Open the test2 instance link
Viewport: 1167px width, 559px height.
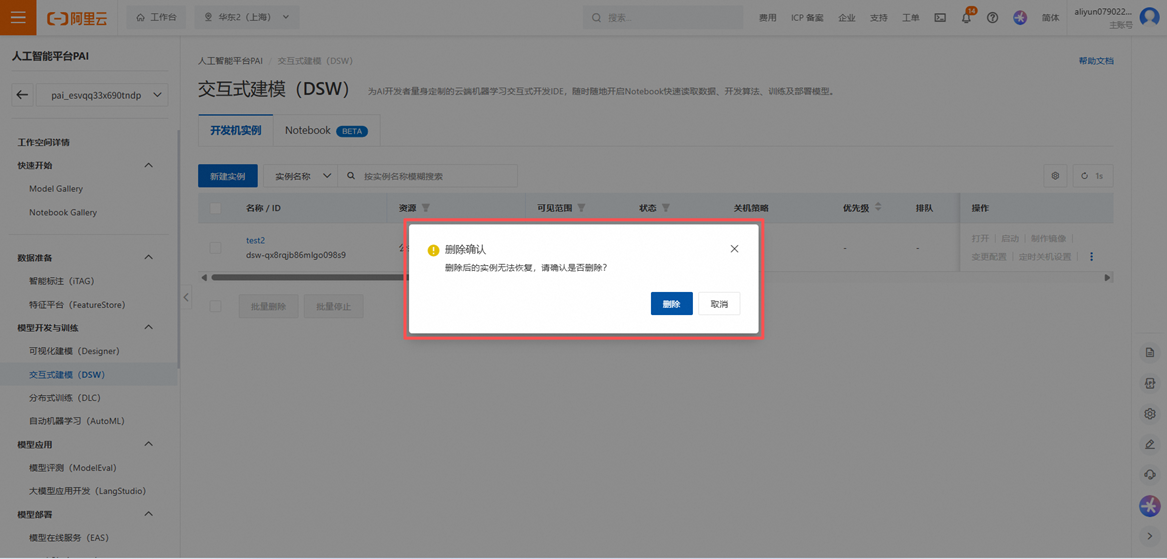[255, 240]
